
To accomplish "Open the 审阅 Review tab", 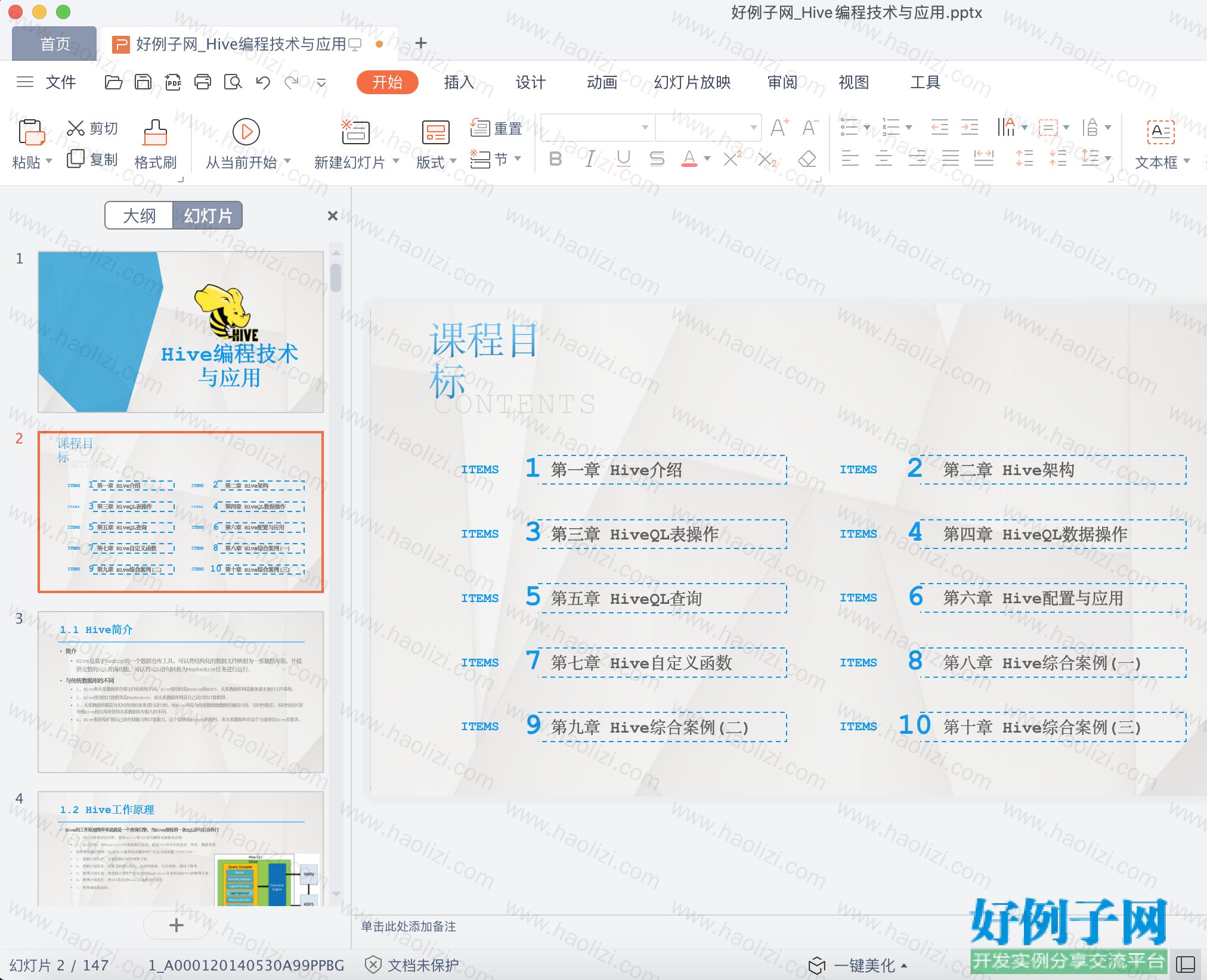I will point(782,82).
